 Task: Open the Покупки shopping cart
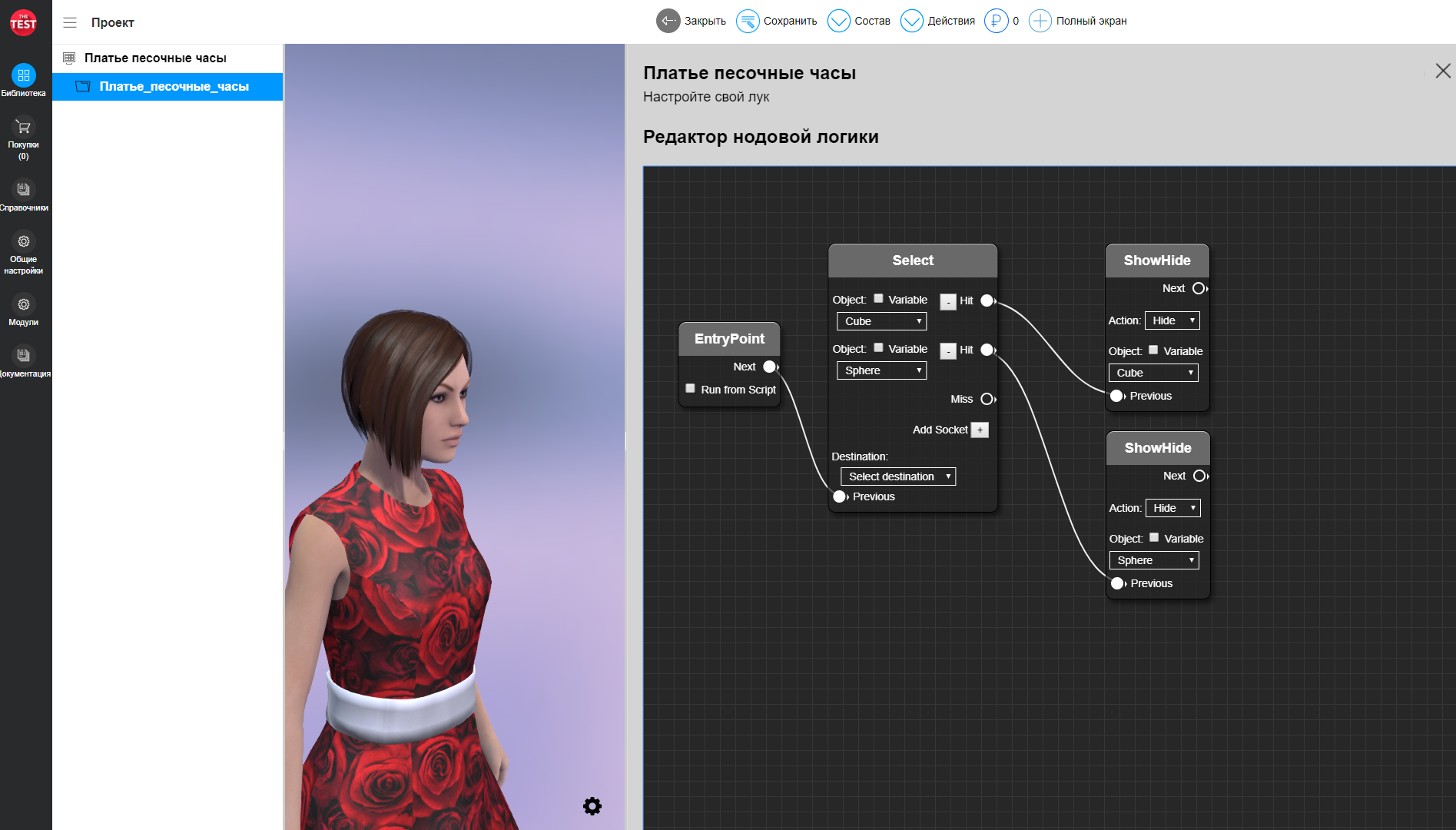(x=23, y=128)
